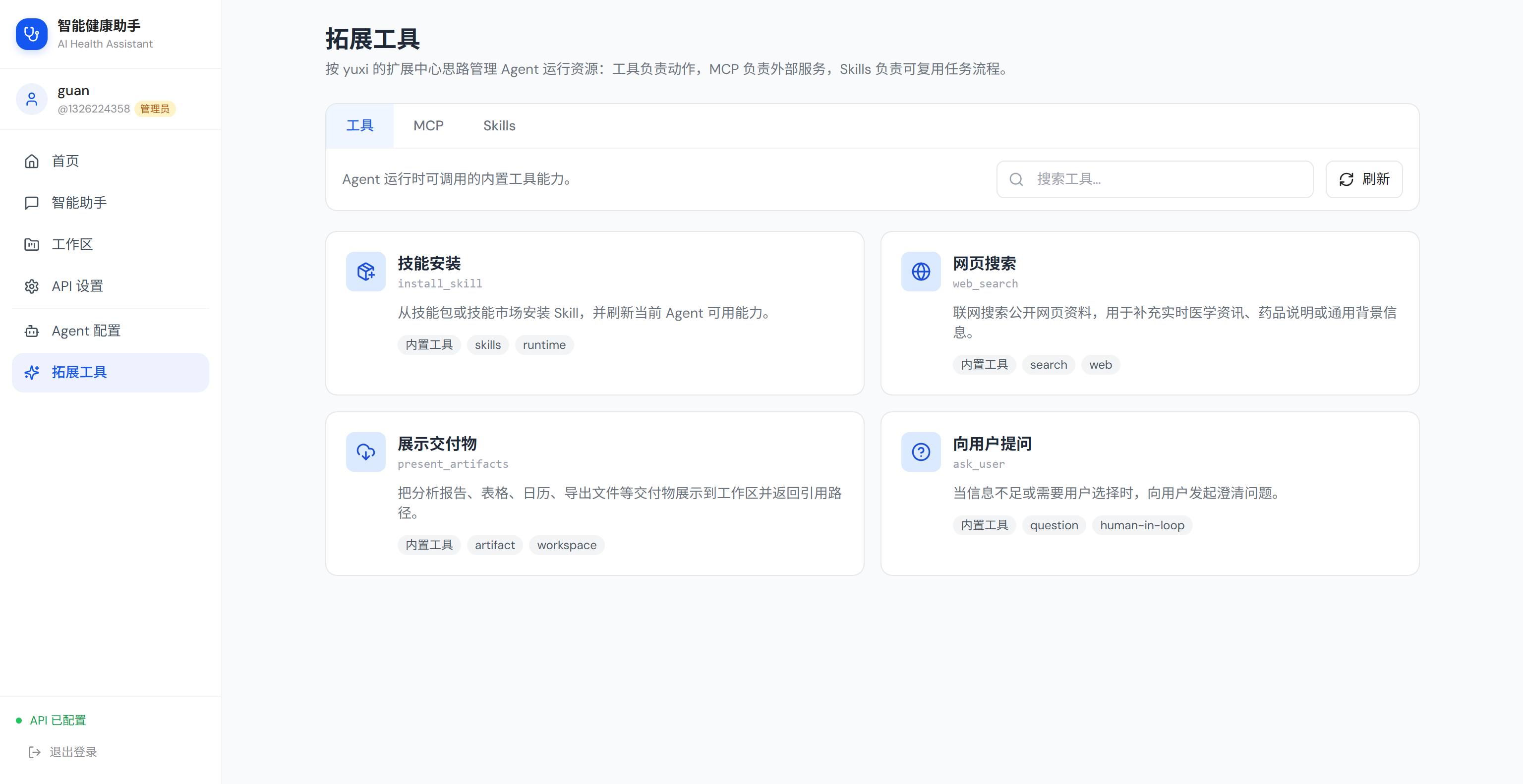Click the question tag

click(1054, 525)
